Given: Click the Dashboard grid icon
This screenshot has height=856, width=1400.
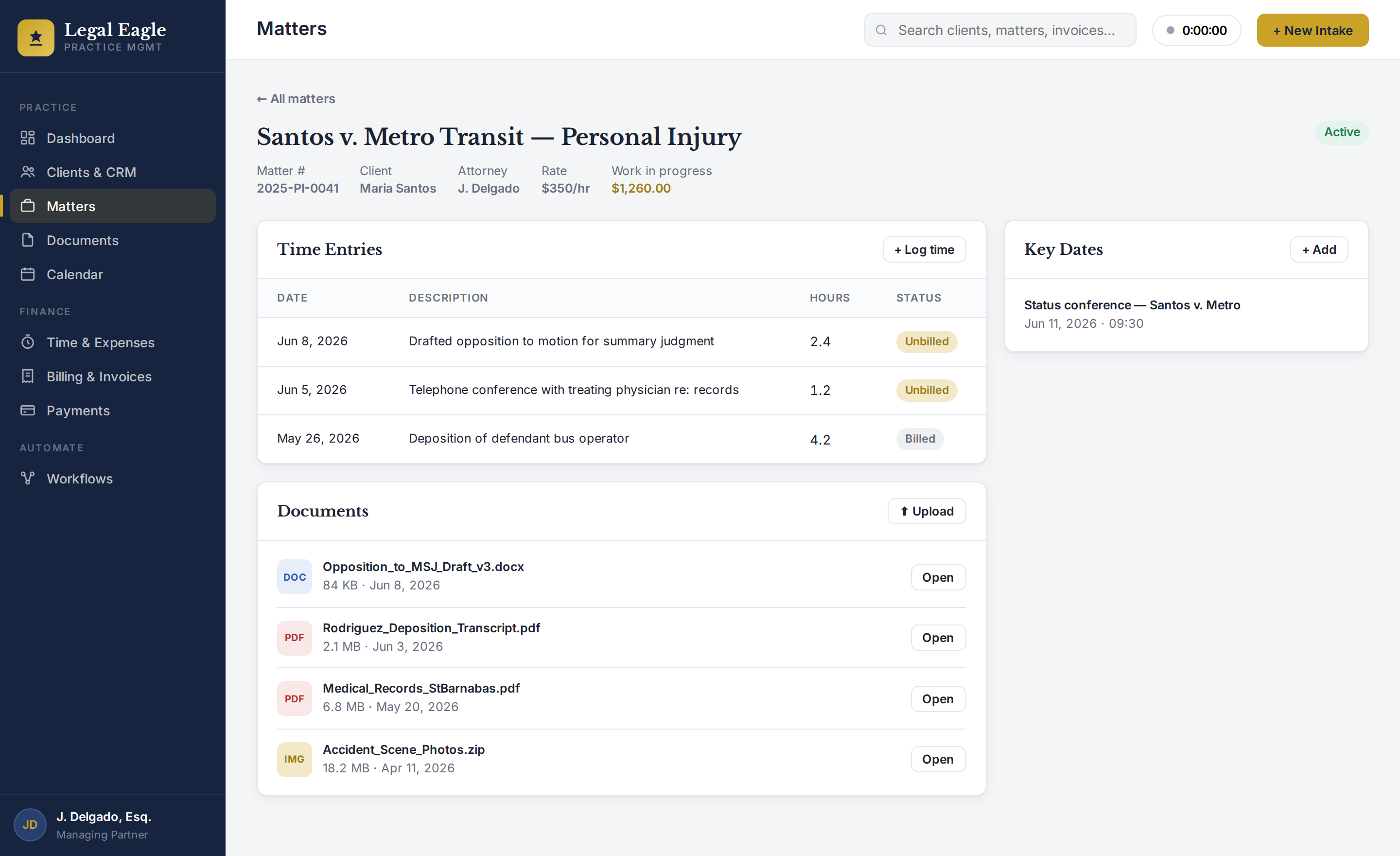Looking at the screenshot, I should (x=28, y=138).
